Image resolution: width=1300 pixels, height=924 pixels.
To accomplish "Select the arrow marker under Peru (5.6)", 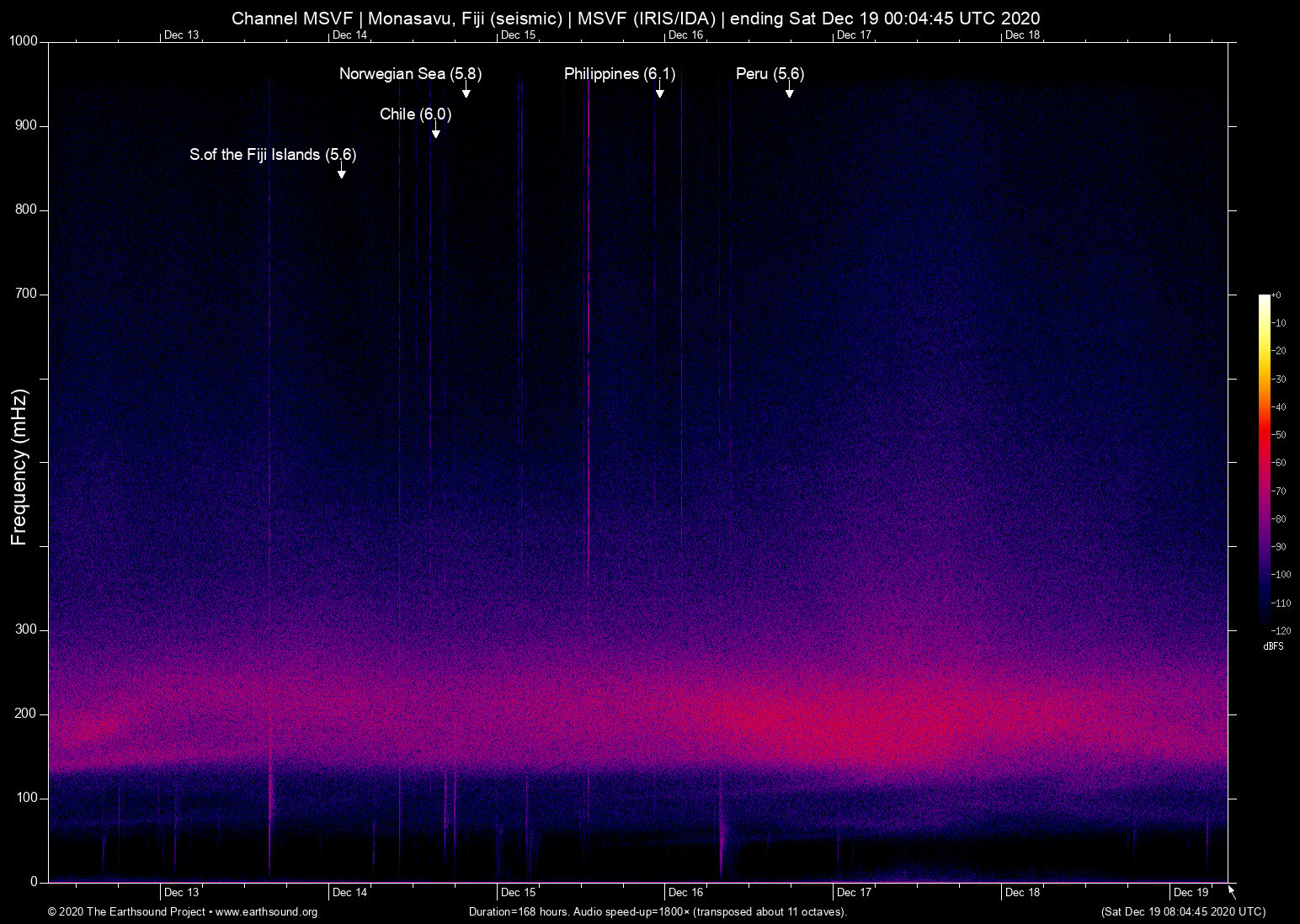I will point(789,92).
